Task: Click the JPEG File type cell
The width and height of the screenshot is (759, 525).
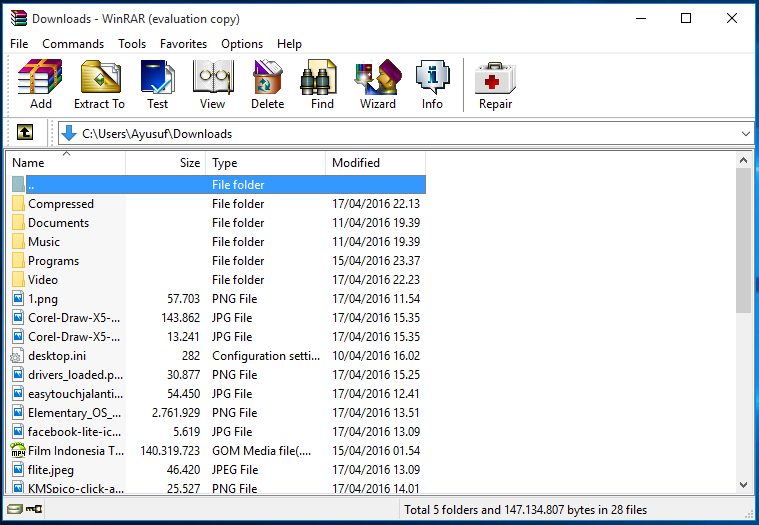Action: pyautogui.click(x=235, y=470)
